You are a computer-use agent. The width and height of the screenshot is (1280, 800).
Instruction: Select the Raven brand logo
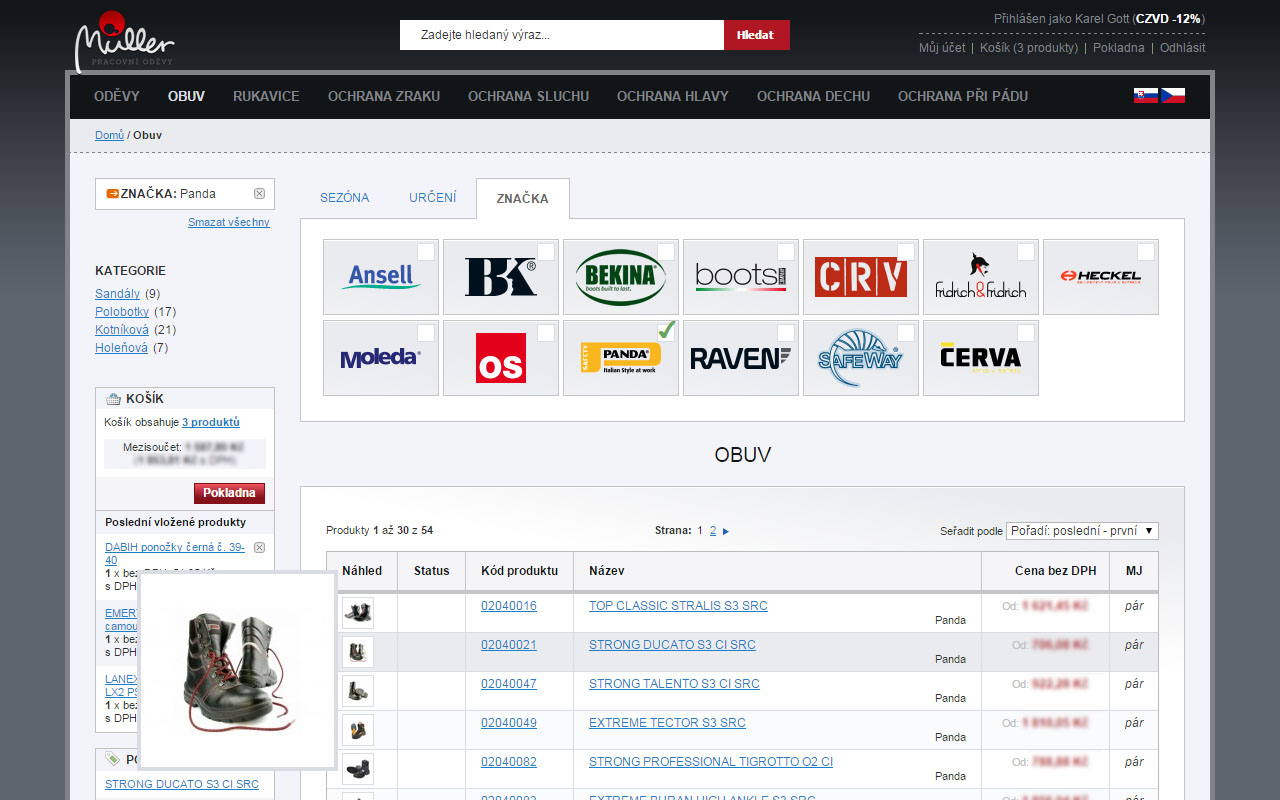tap(741, 358)
